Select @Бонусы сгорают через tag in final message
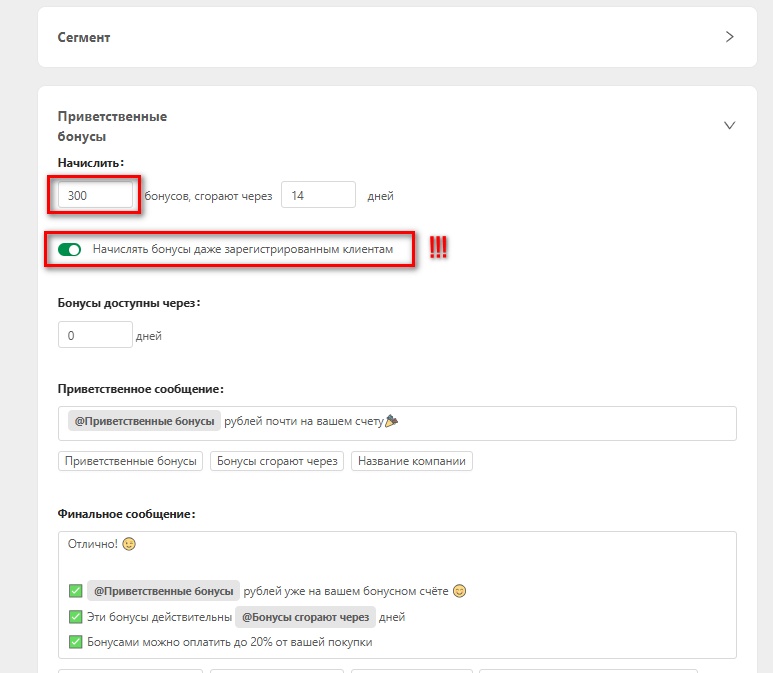 pyautogui.click(x=306, y=617)
